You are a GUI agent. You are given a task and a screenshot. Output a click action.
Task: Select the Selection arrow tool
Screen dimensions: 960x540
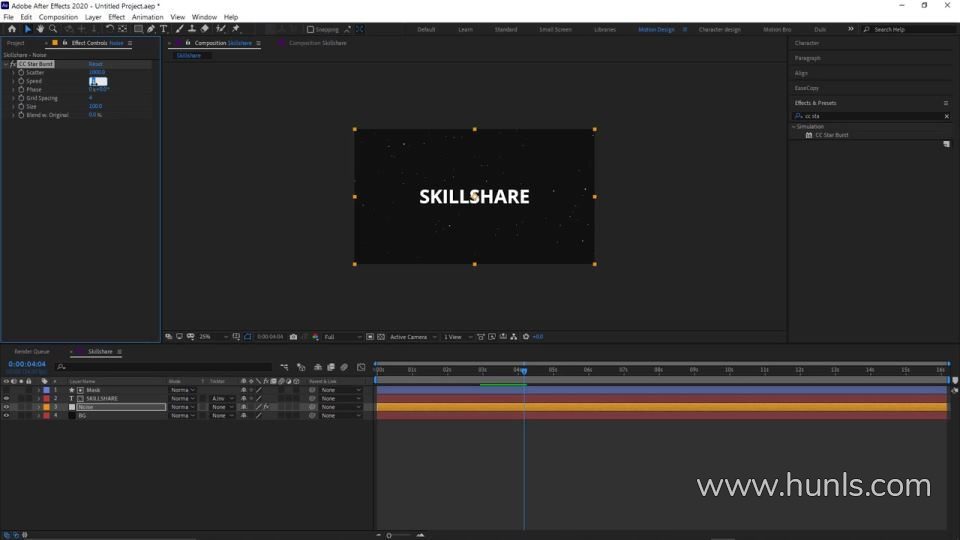pos(28,29)
